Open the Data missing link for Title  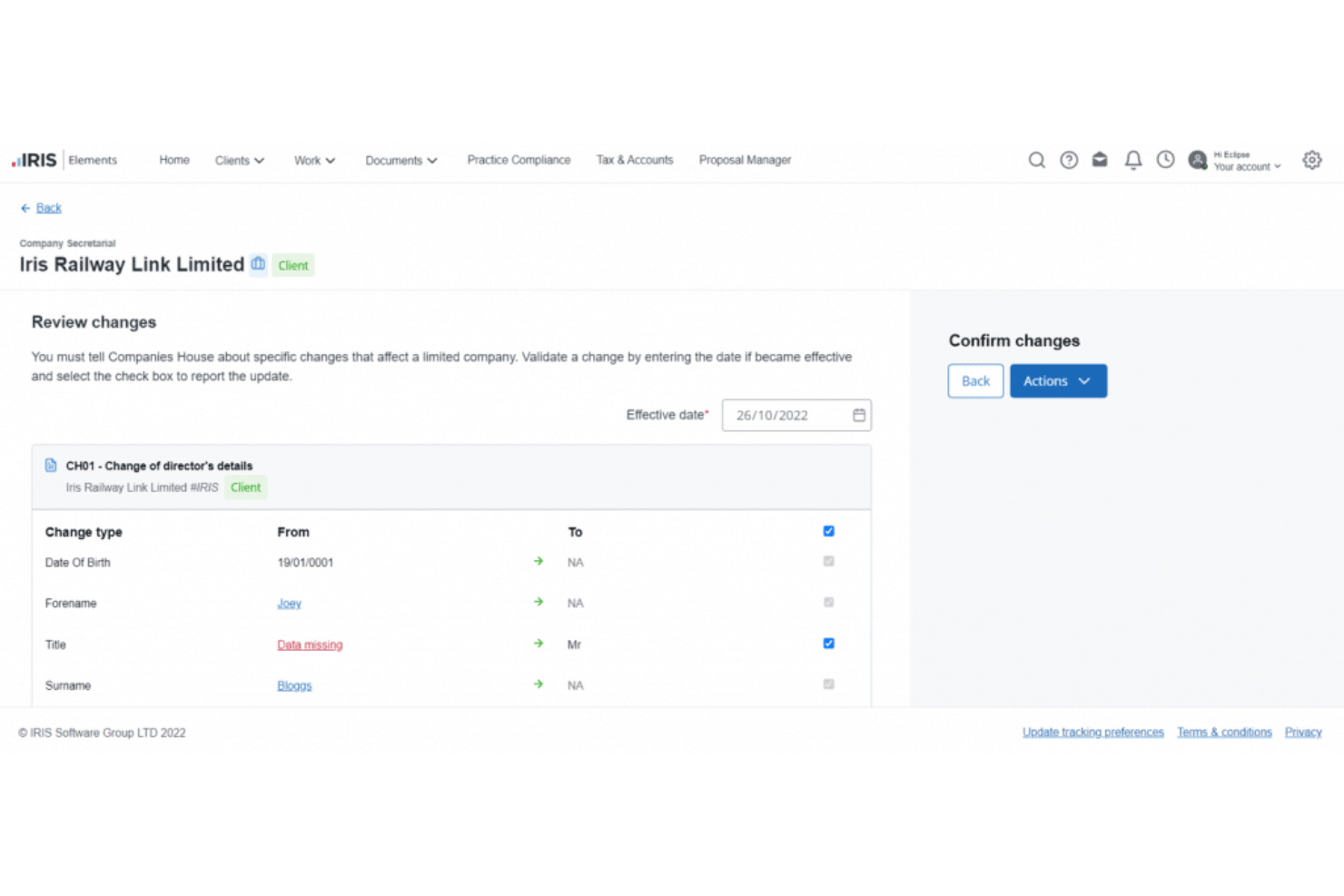tap(310, 645)
